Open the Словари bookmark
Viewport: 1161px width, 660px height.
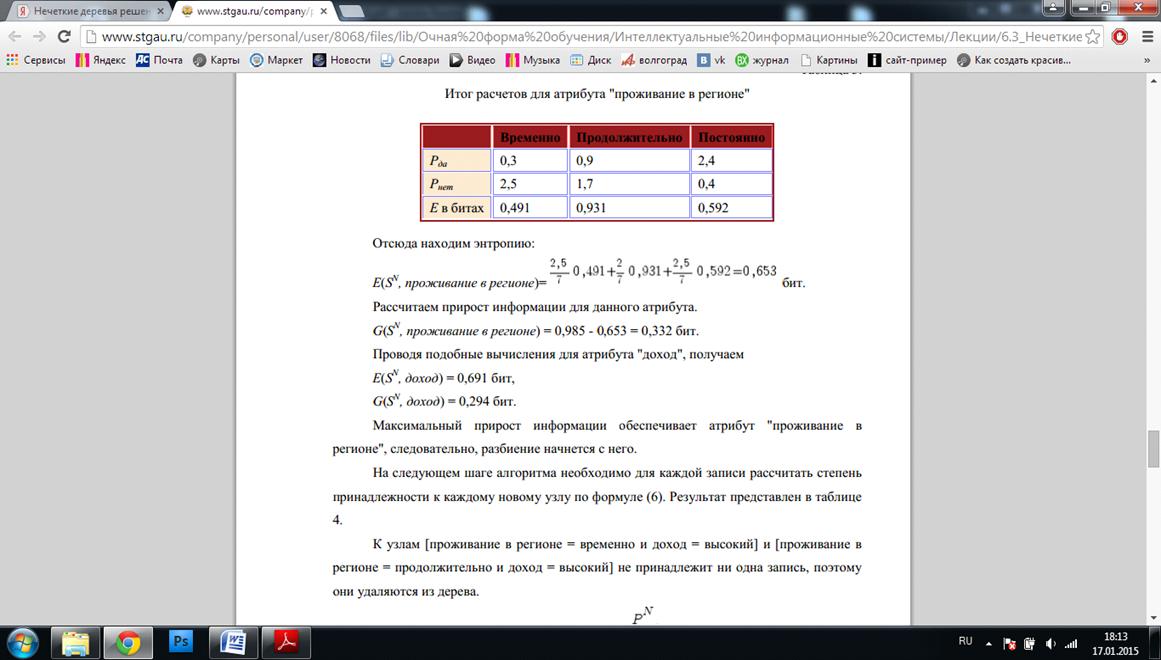click(x=409, y=60)
